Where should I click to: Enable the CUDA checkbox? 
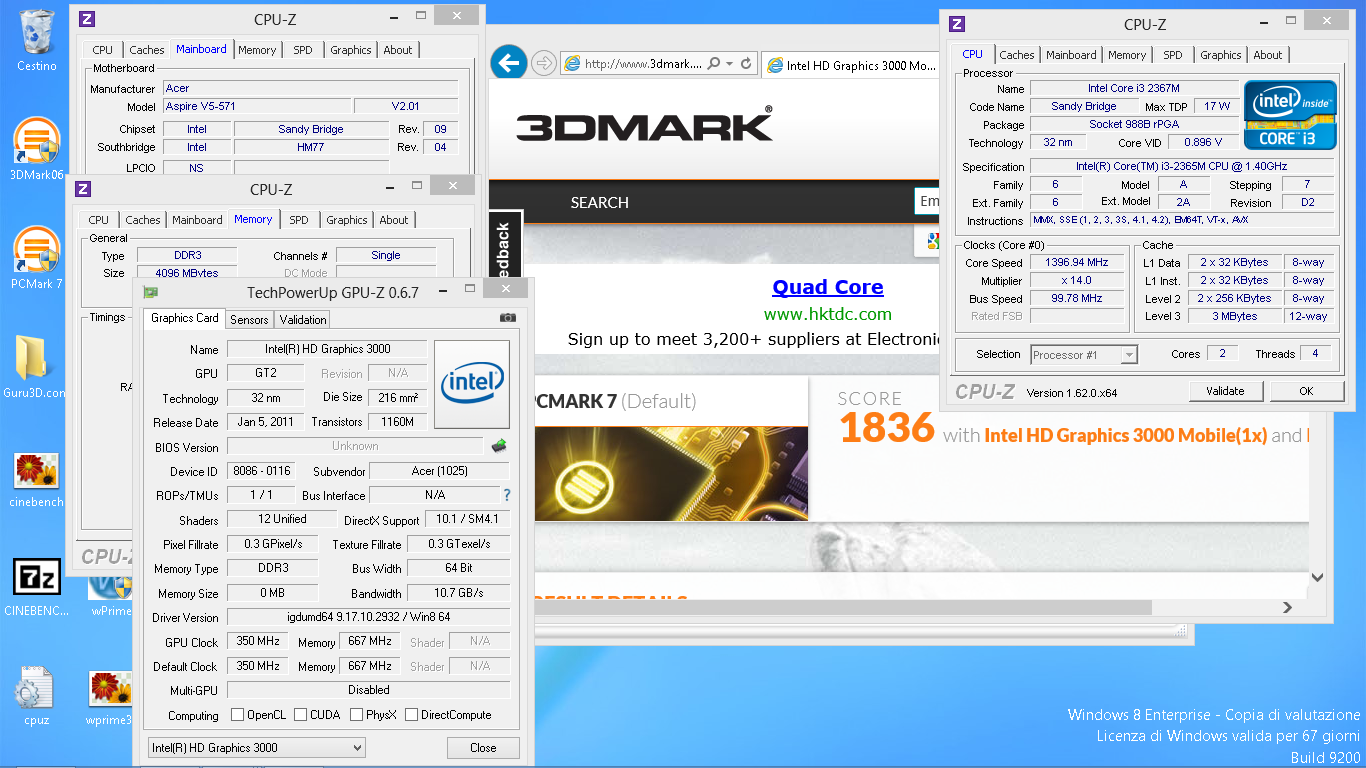tap(301, 715)
